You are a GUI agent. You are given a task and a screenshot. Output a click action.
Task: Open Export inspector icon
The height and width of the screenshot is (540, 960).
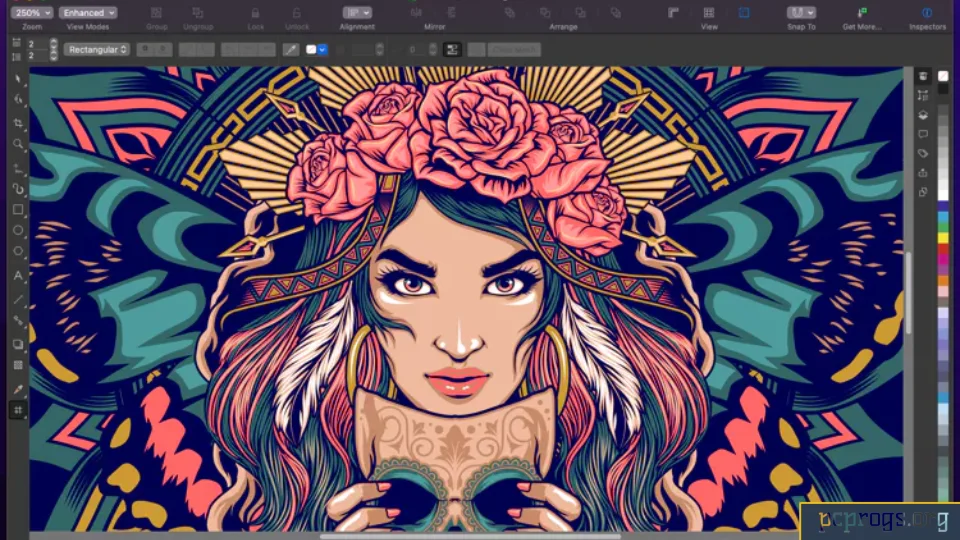coord(923,173)
